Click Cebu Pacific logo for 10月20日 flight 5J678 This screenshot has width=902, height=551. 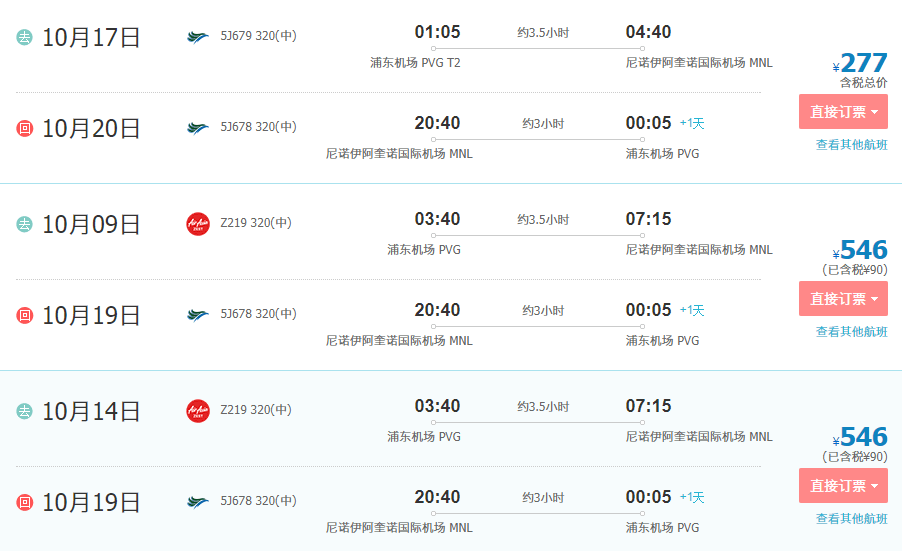point(197,128)
